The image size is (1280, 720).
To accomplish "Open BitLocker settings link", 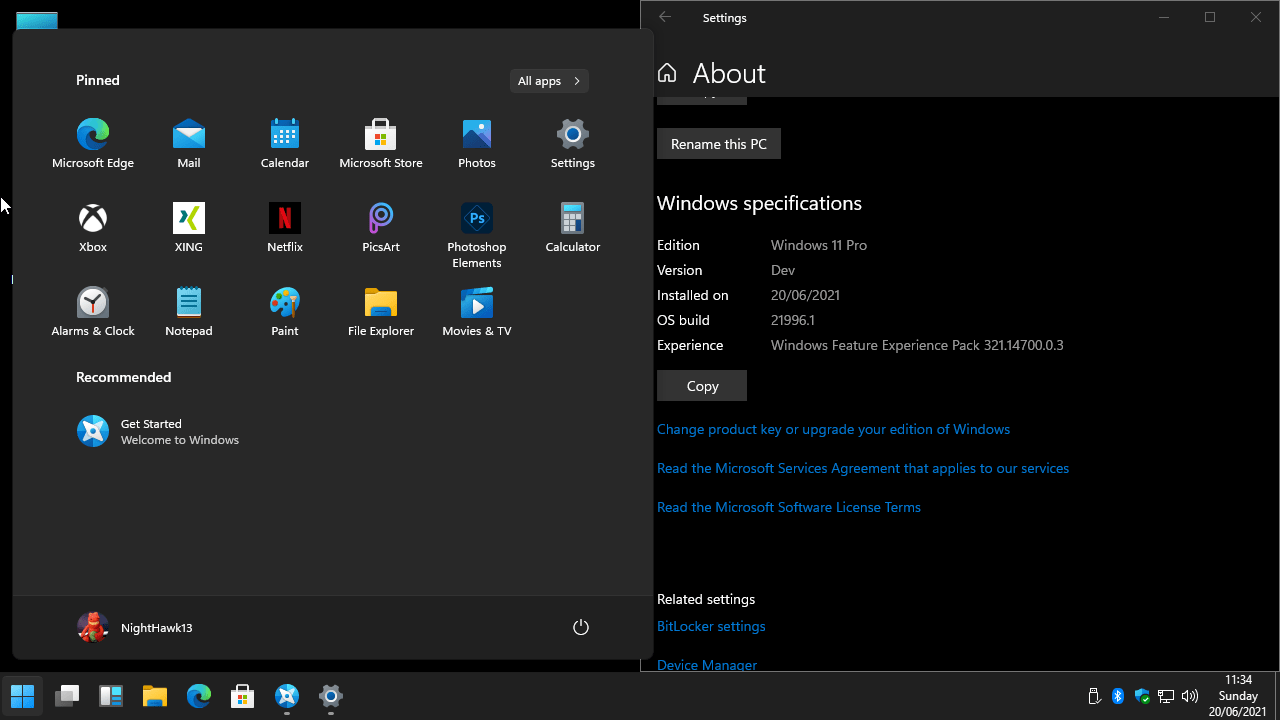I will pos(711,626).
